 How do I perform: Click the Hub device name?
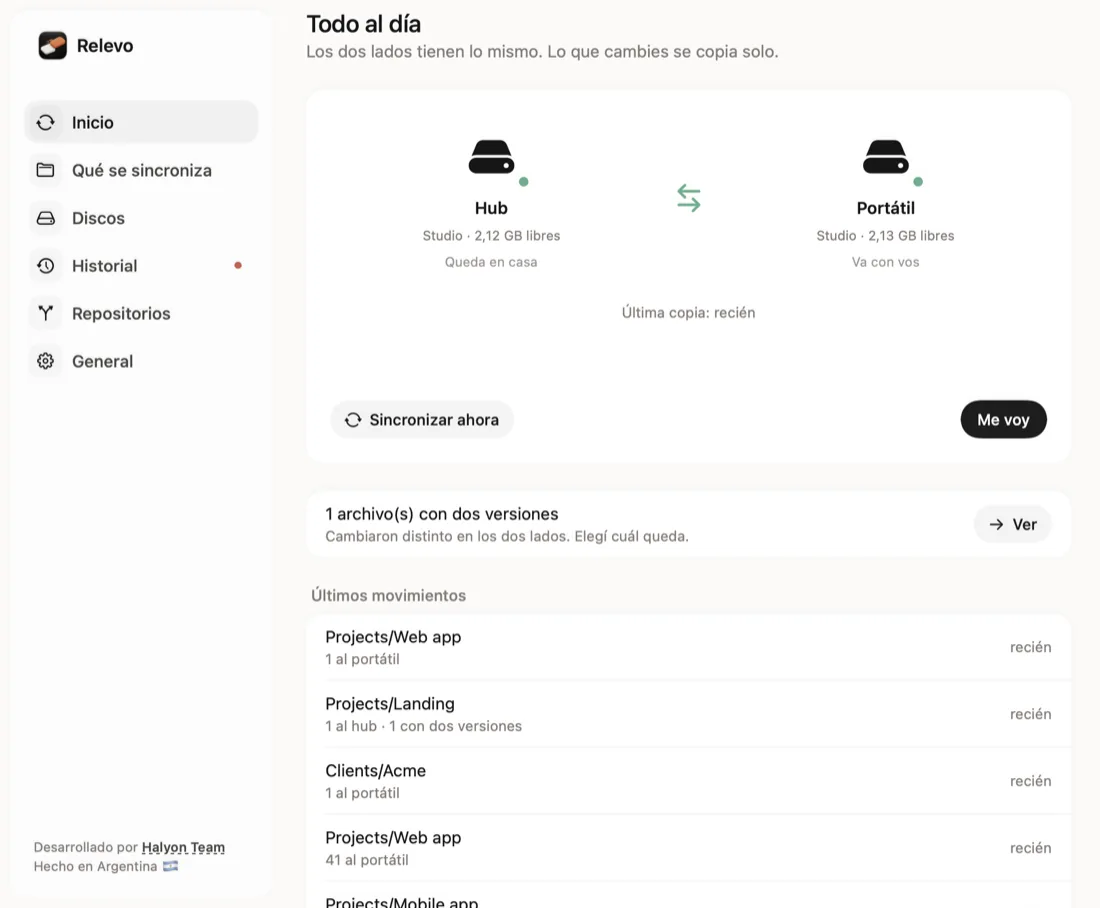491,208
